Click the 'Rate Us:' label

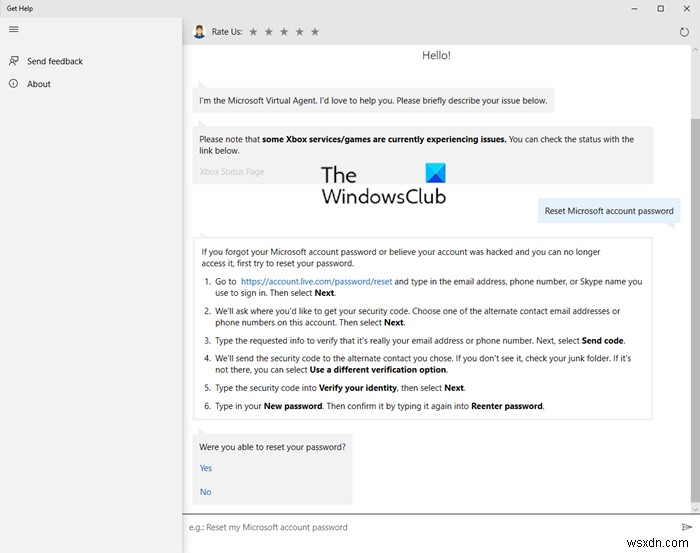point(227,32)
